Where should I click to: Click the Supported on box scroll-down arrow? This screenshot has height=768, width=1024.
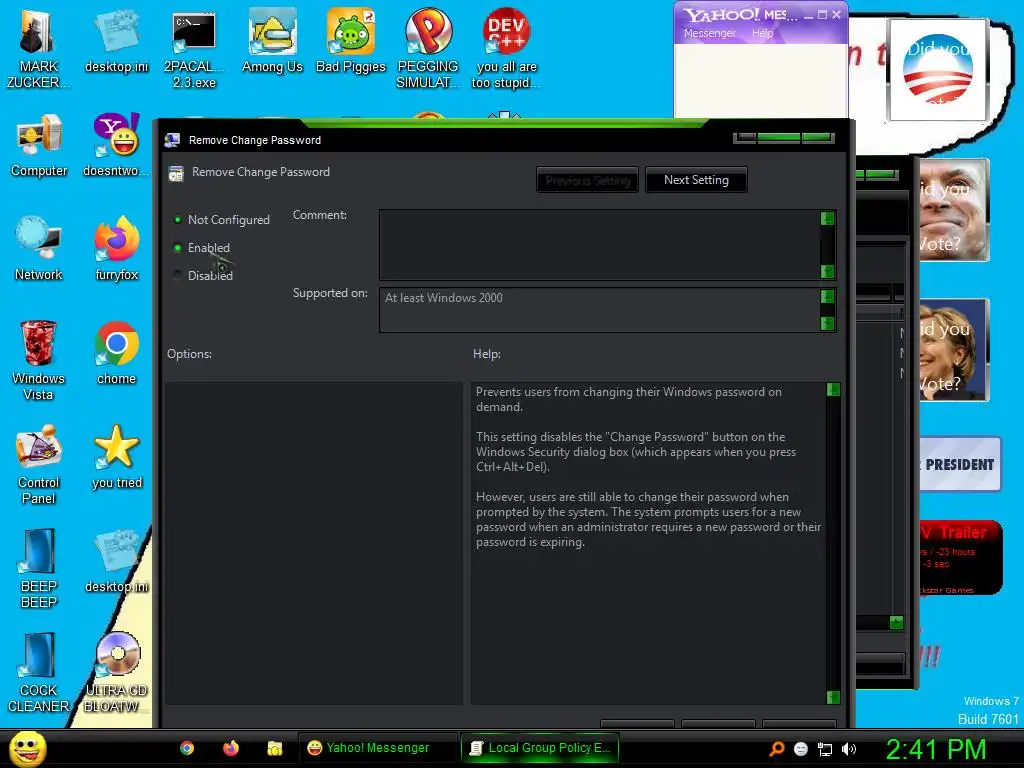point(827,323)
